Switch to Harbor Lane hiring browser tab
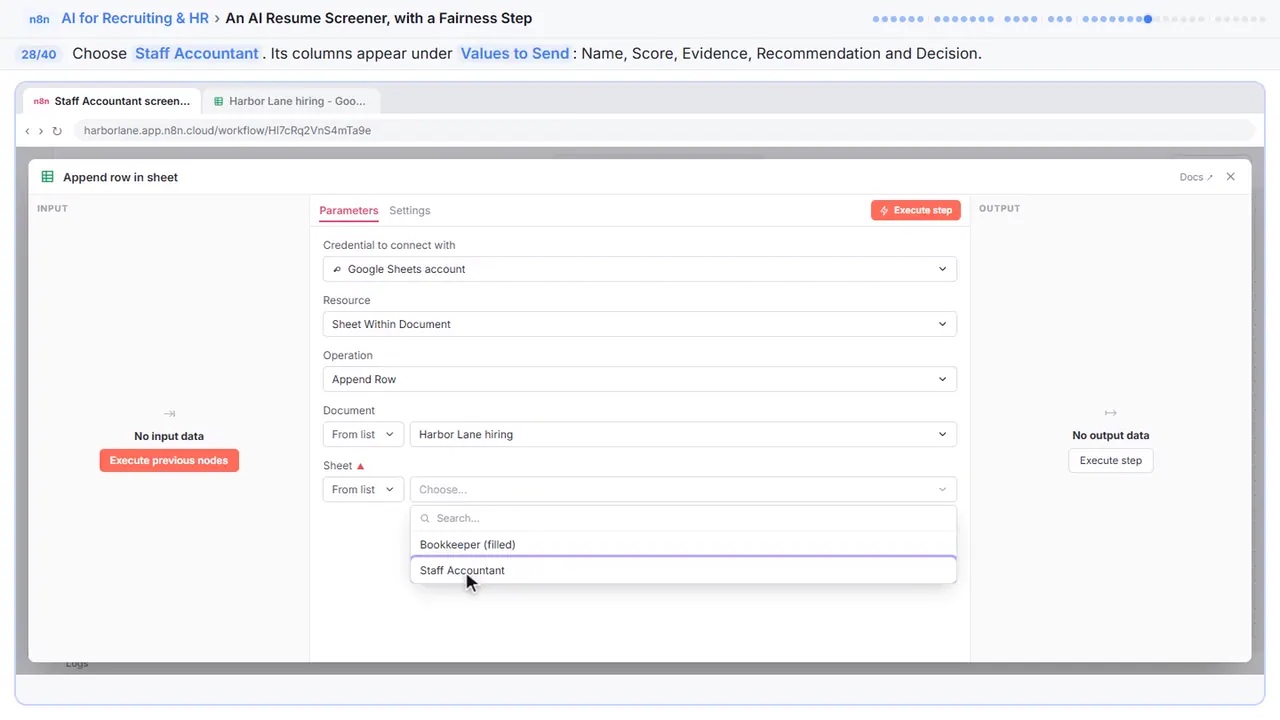The image size is (1280, 720). [x=291, y=101]
